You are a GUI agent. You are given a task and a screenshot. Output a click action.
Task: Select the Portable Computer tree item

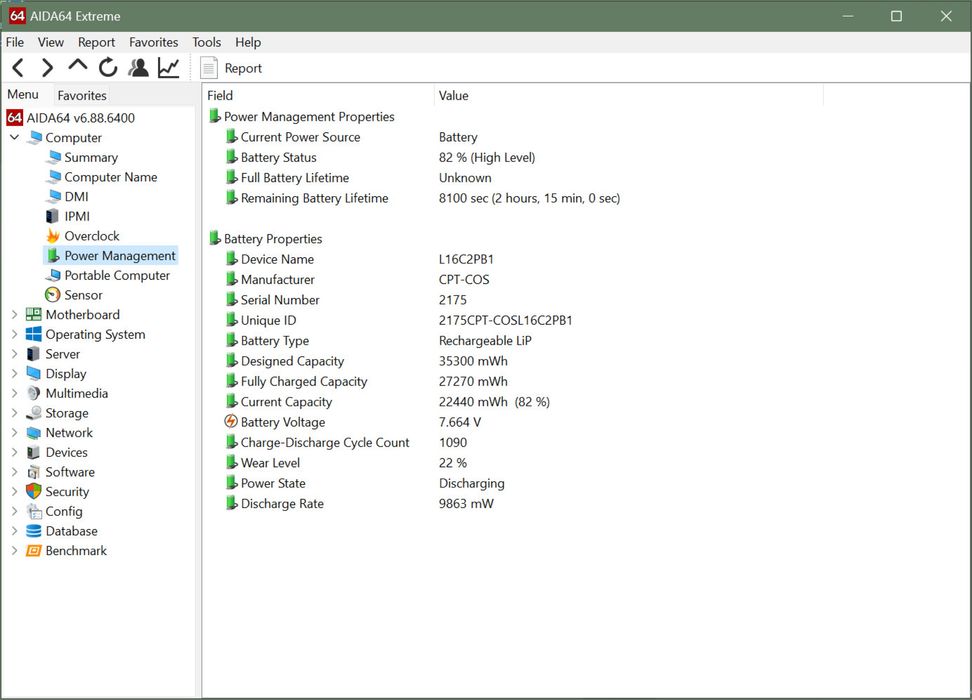click(x=117, y=275)
